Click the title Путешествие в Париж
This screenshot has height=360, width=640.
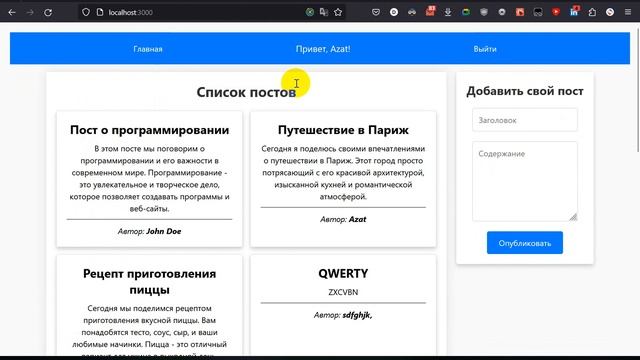pyautogui.click(x=343, y=130)
